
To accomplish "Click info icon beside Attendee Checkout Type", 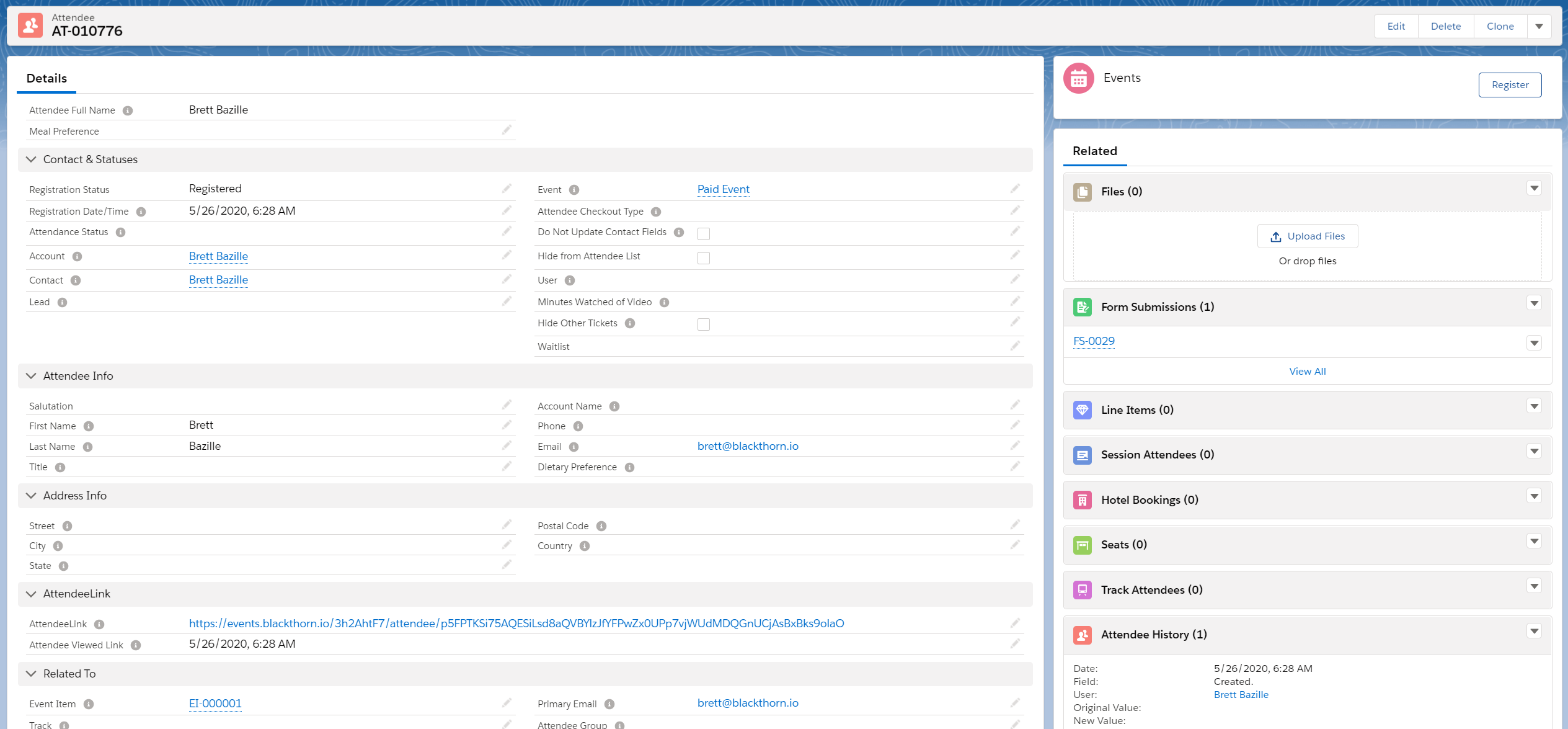I will pyautogui.click(x=656, y=212).
